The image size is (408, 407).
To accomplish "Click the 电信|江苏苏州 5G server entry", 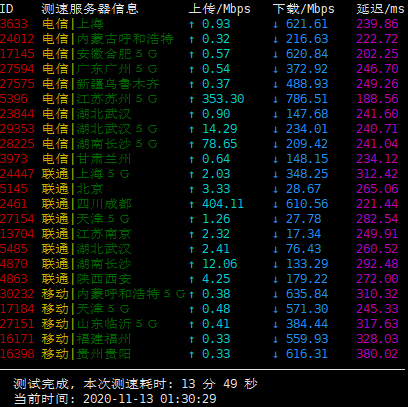I will coord(100,99).
